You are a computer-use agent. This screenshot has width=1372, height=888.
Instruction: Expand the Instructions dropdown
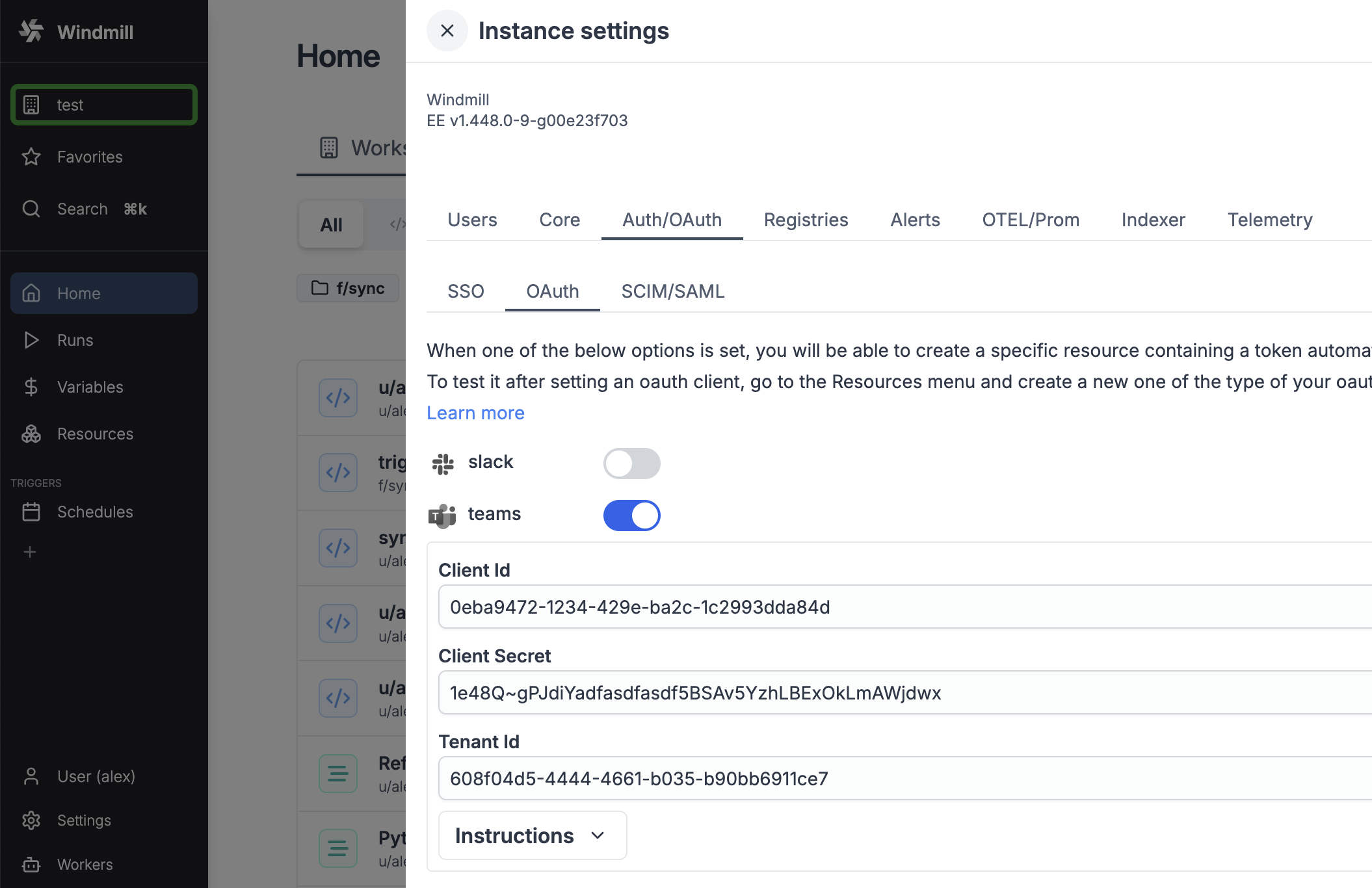[532, 835]
